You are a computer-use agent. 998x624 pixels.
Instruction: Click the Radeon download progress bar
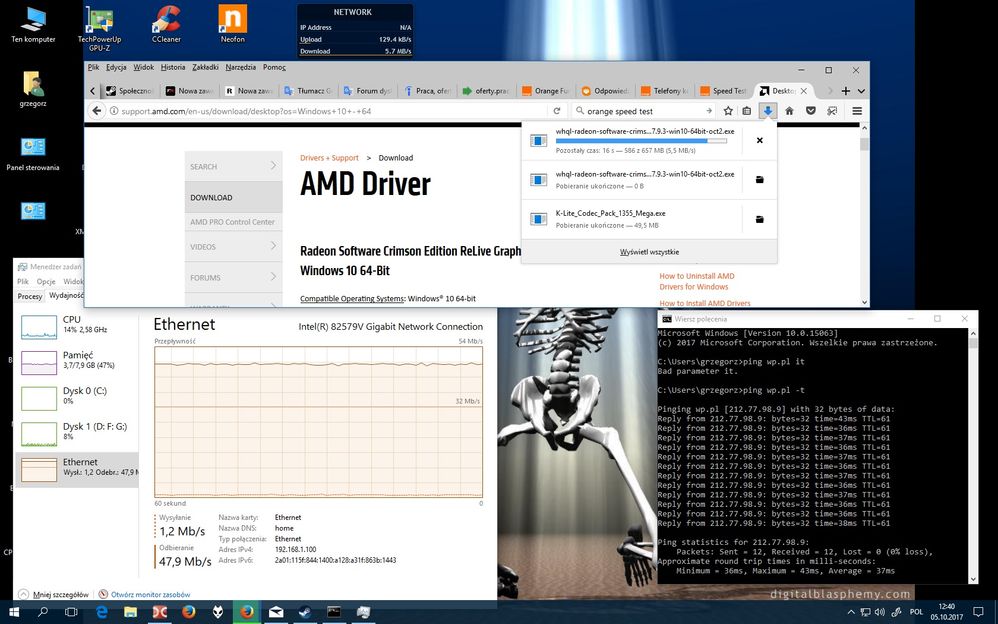pos(640,141)
